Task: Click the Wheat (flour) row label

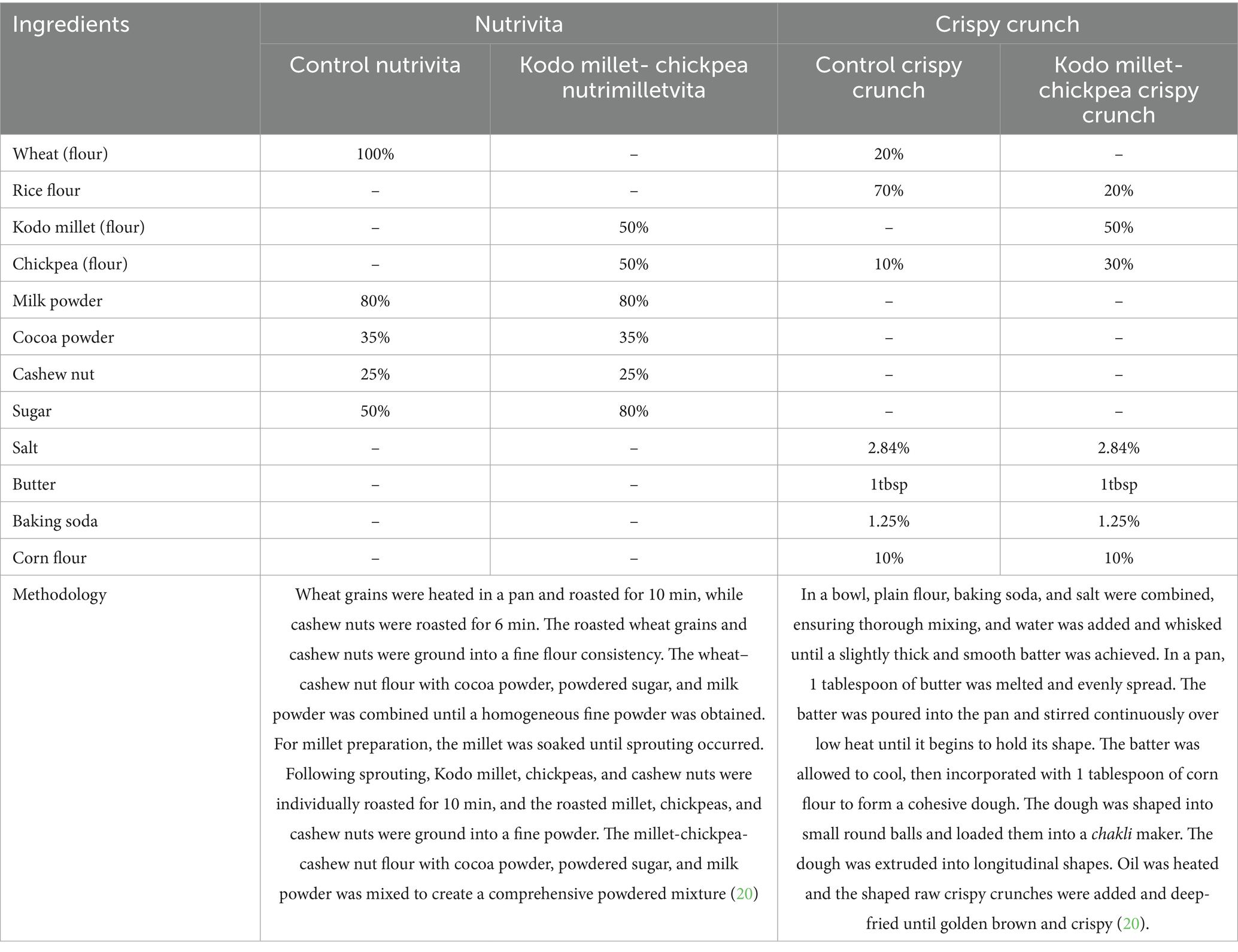Action: point(60,154)
